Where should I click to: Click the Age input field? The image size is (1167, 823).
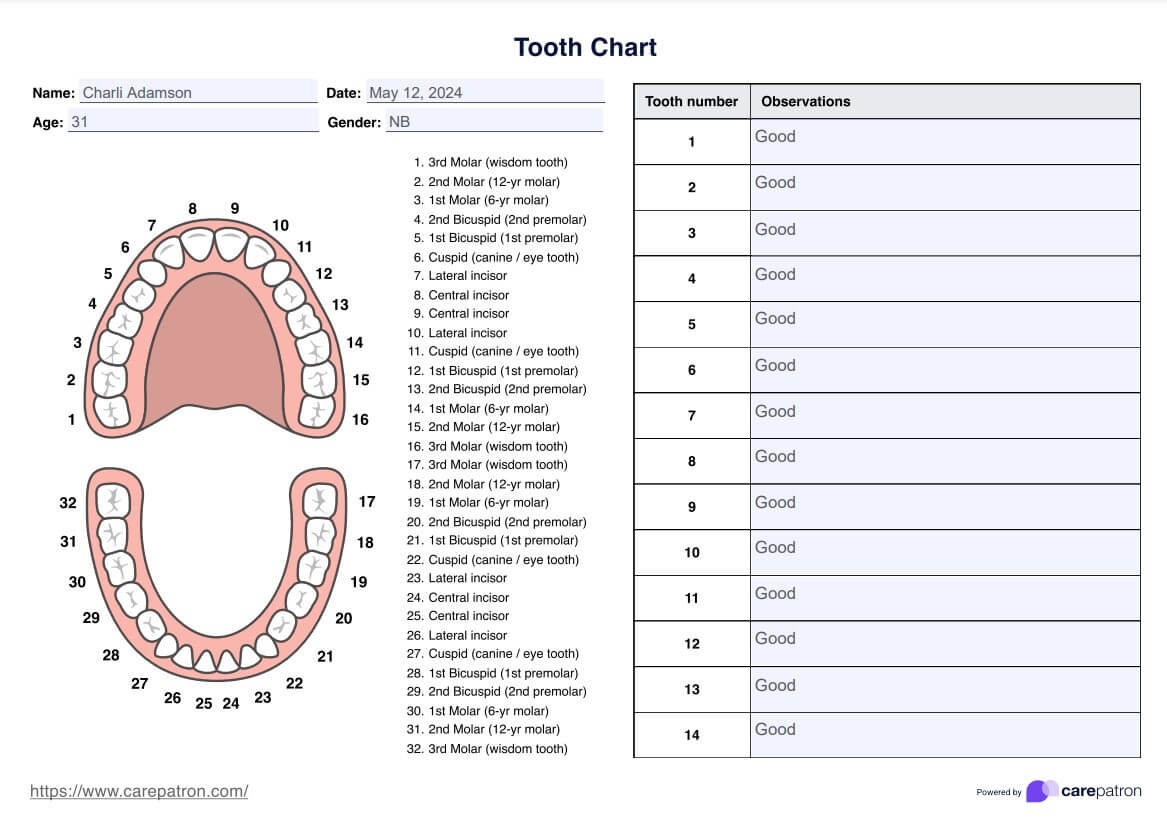193,122
